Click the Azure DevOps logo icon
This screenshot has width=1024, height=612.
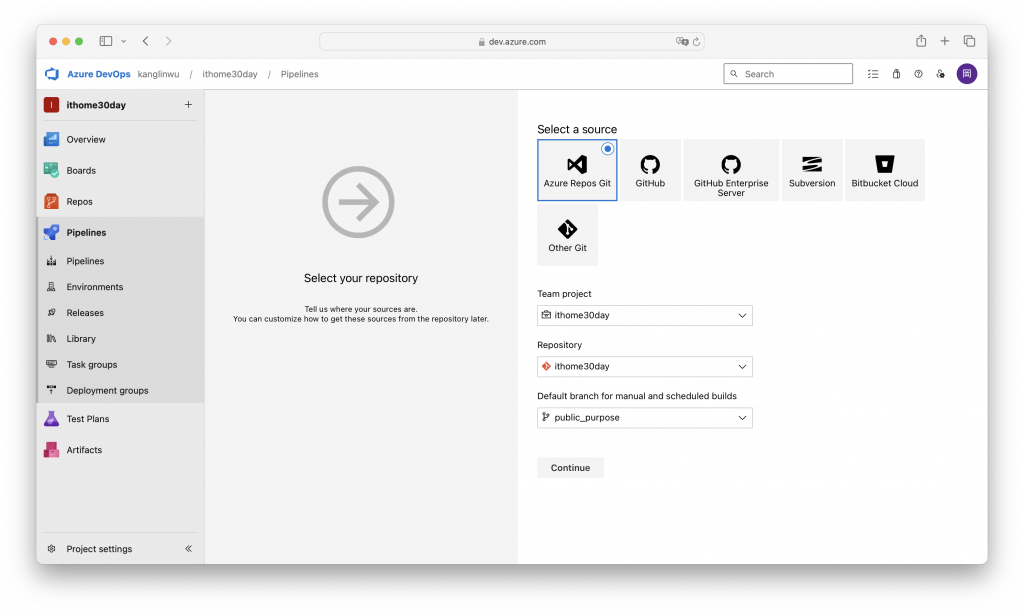(52, 74)
